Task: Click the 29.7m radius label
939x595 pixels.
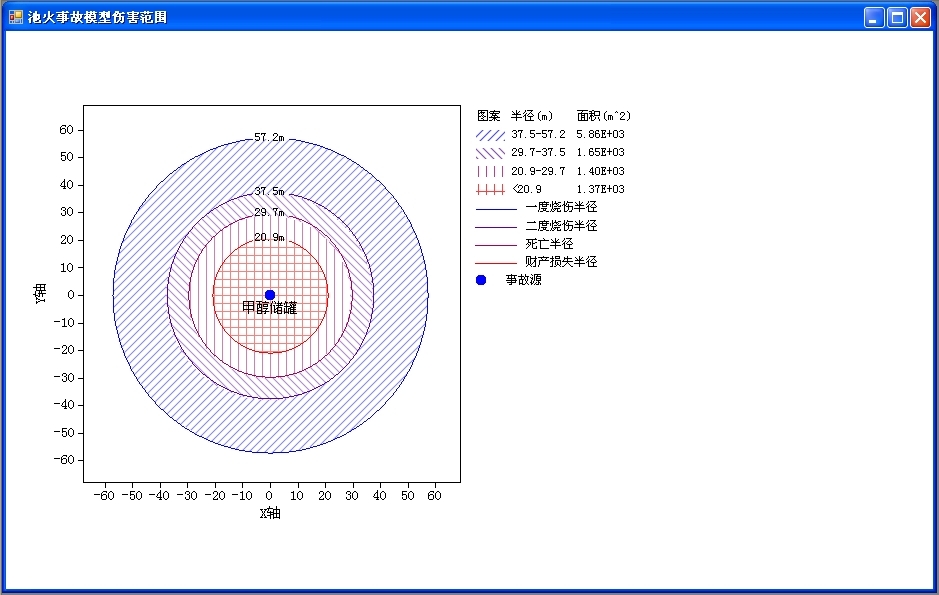Action: [269, 212]
